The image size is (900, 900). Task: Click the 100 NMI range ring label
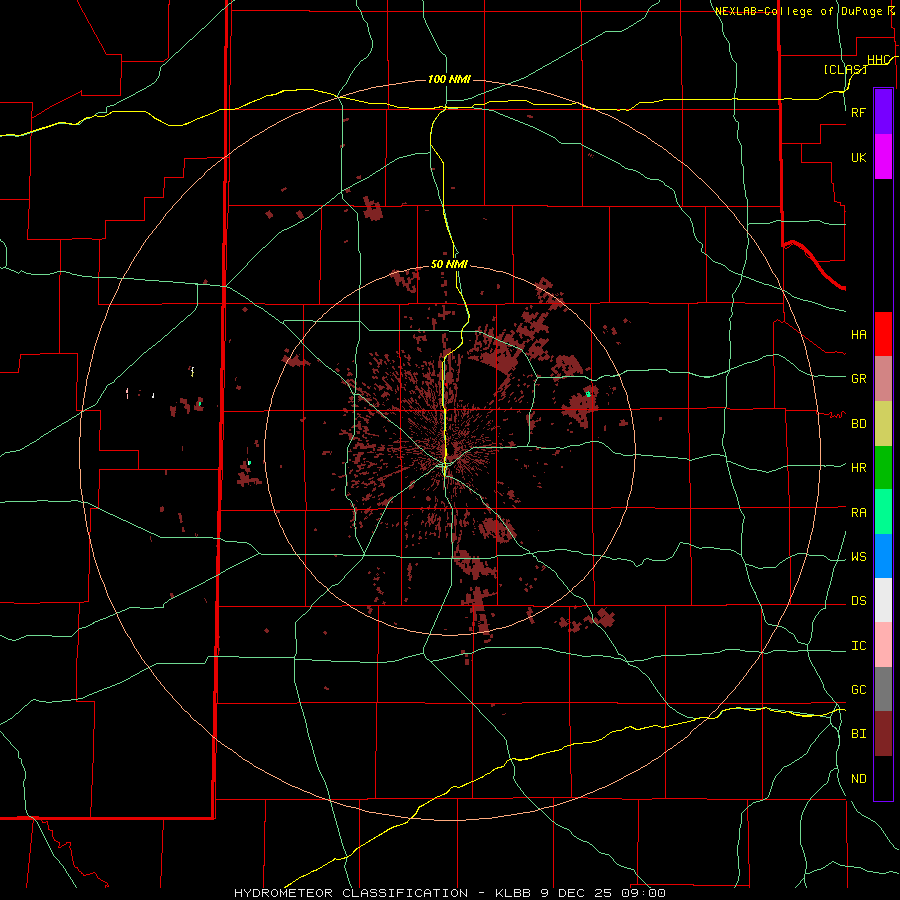[x=449, y=79]
